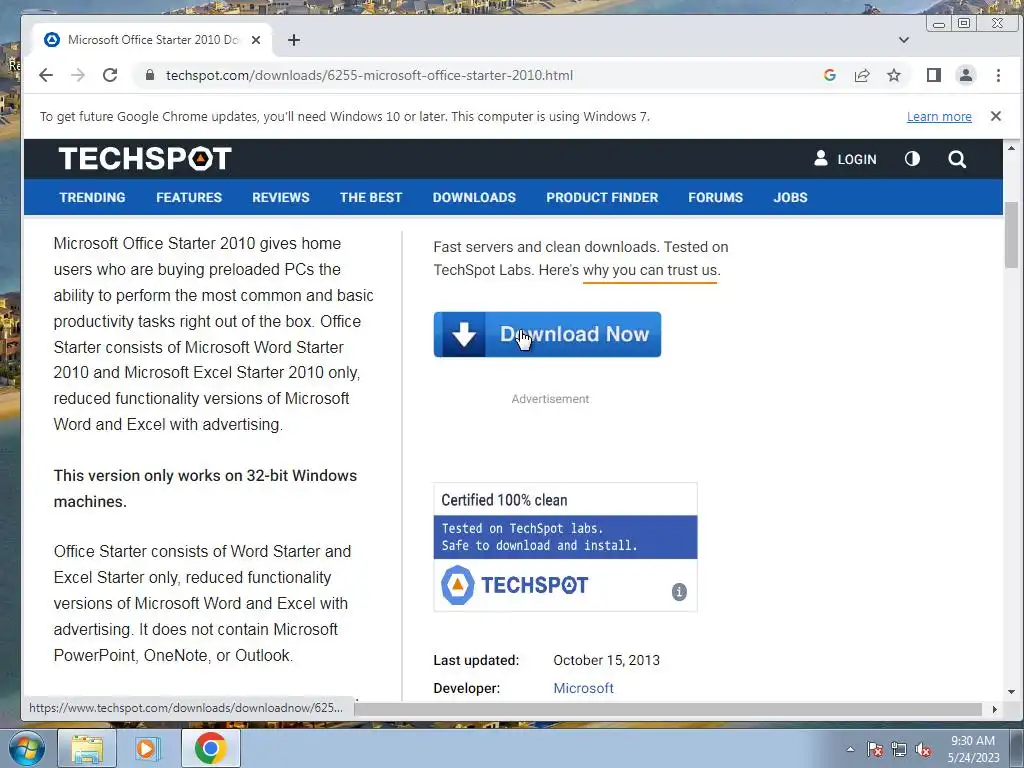Click the vertical scrollbar thumb
This screenshot has width=1024, height=768.
1012,235
